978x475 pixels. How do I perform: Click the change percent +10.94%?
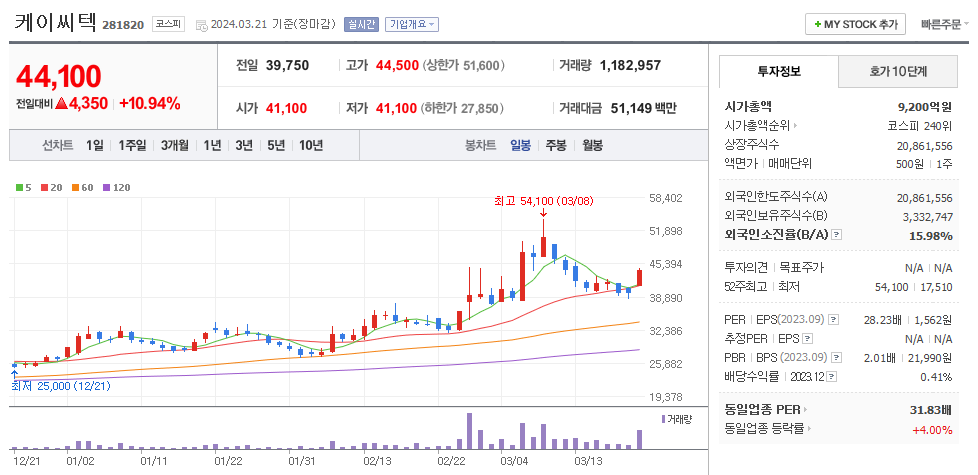pyautogui.click(x=150, y=103)
